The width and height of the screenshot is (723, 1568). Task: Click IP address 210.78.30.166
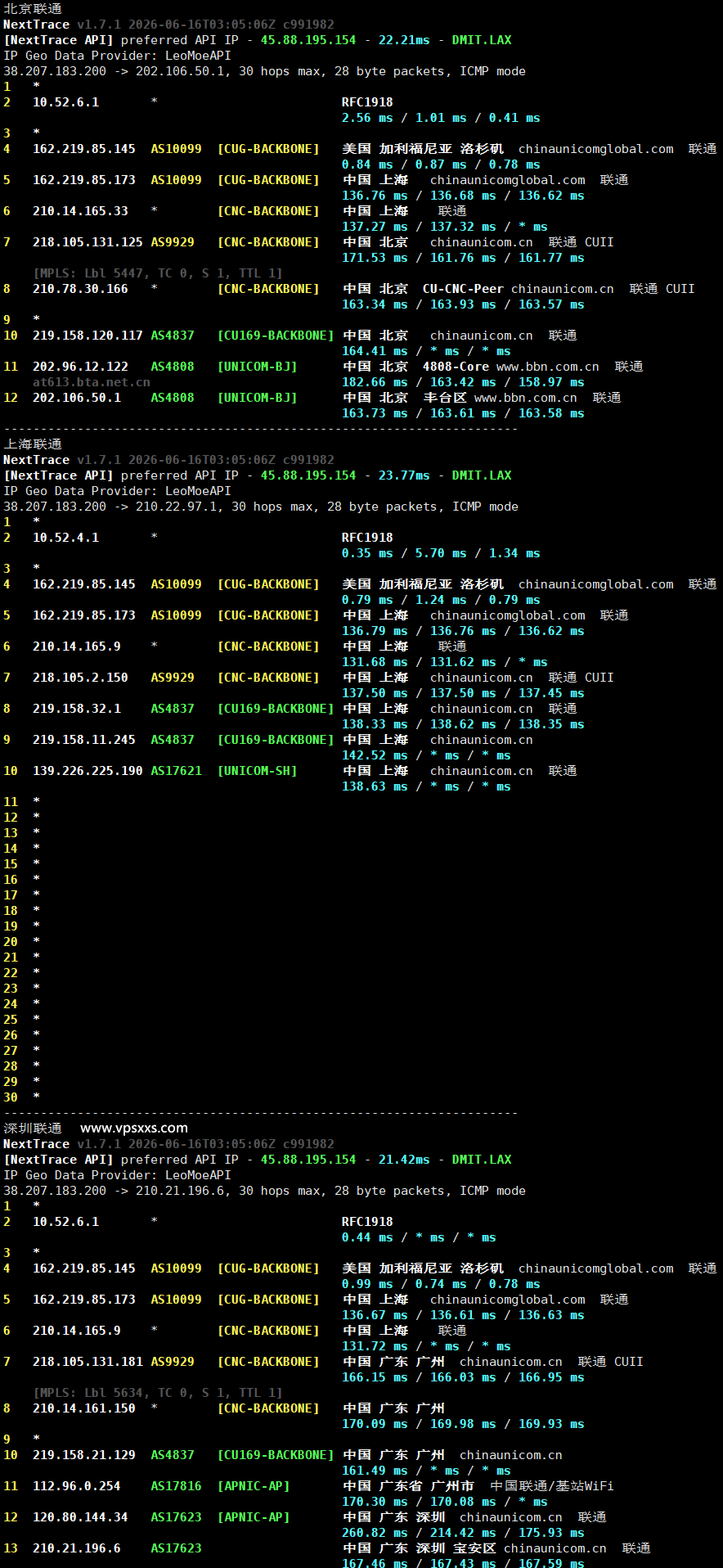click(x=80, y=289)
